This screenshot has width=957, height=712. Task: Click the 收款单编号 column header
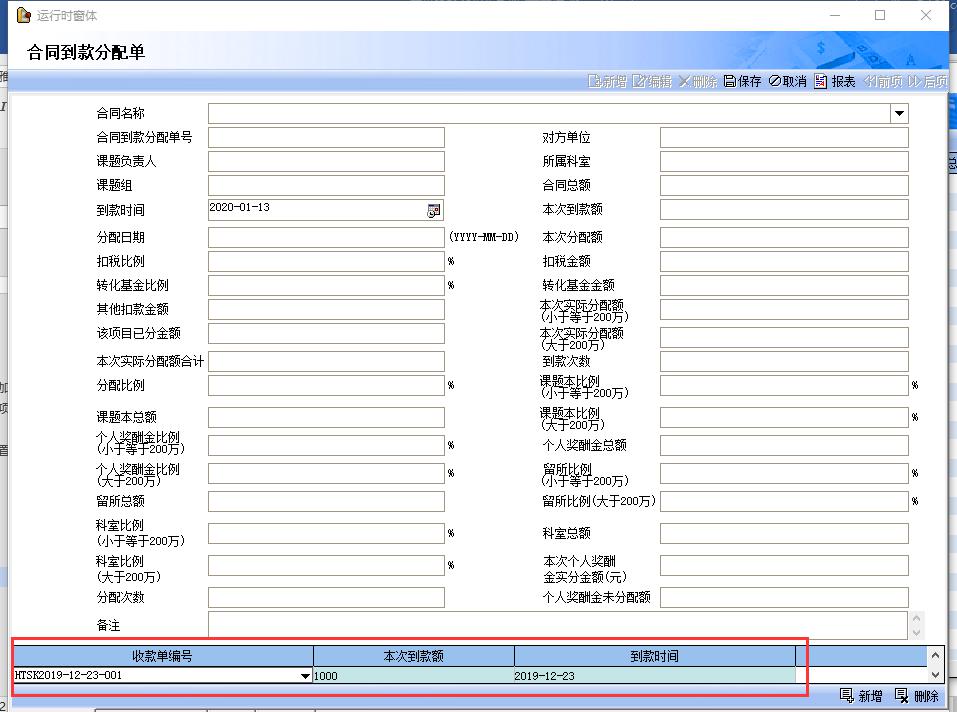tap(162, 656)
